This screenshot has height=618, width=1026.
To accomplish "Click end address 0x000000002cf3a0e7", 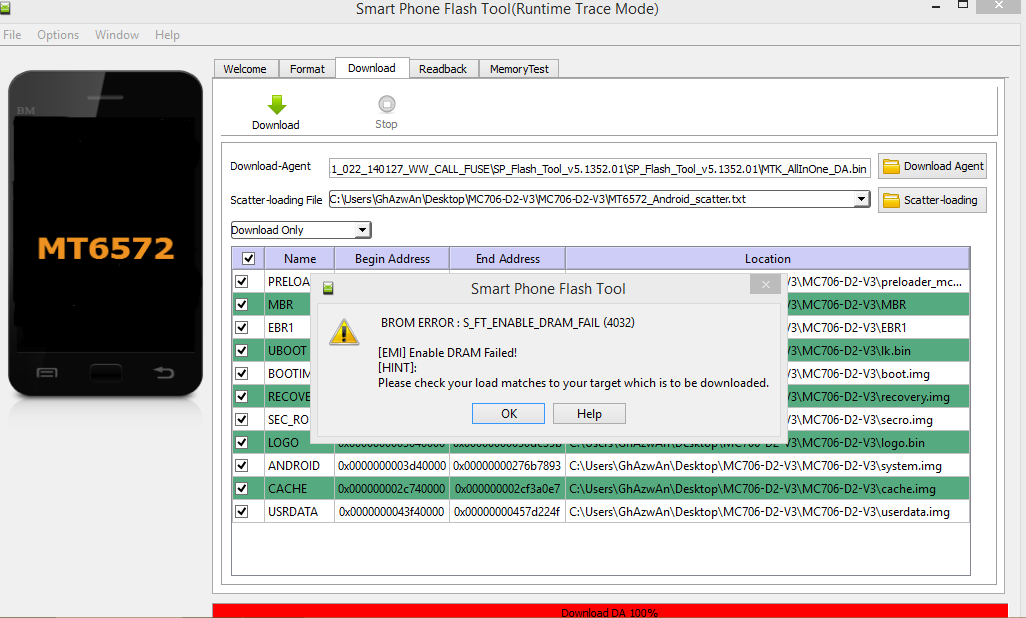I will [507, 488].
